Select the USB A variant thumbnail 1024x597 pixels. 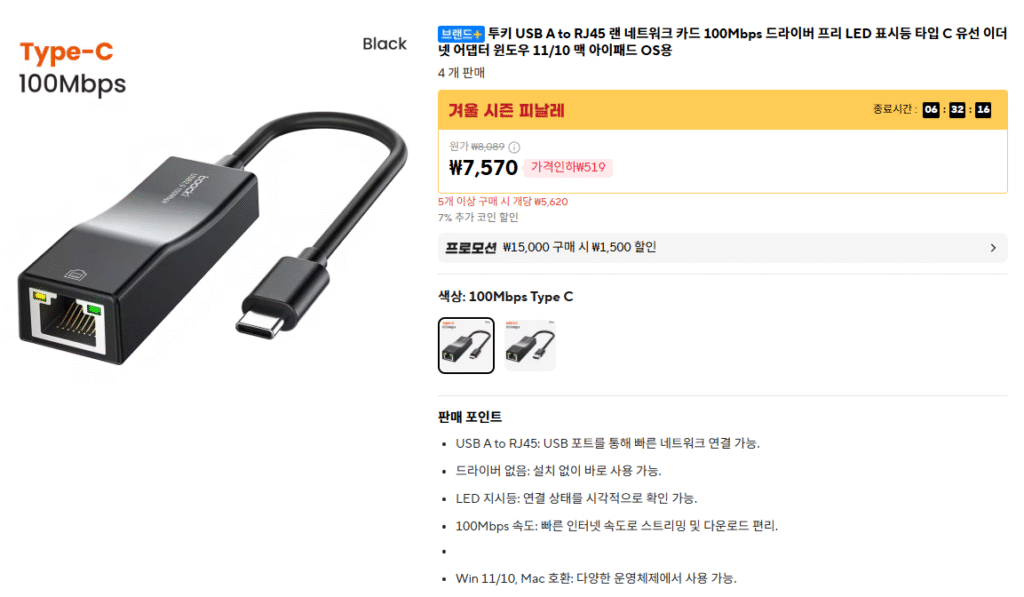coord(530,345)
